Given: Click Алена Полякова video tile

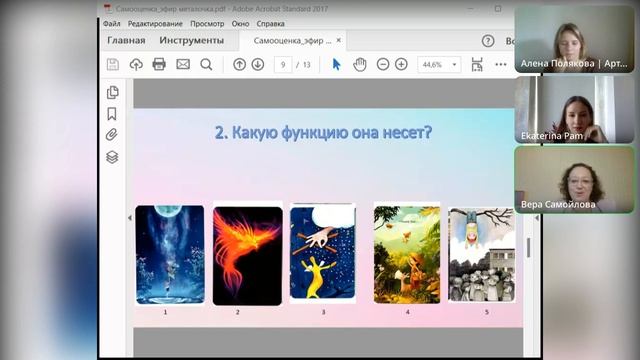Looking at the screenshot, I should click(x=574, y=40).
